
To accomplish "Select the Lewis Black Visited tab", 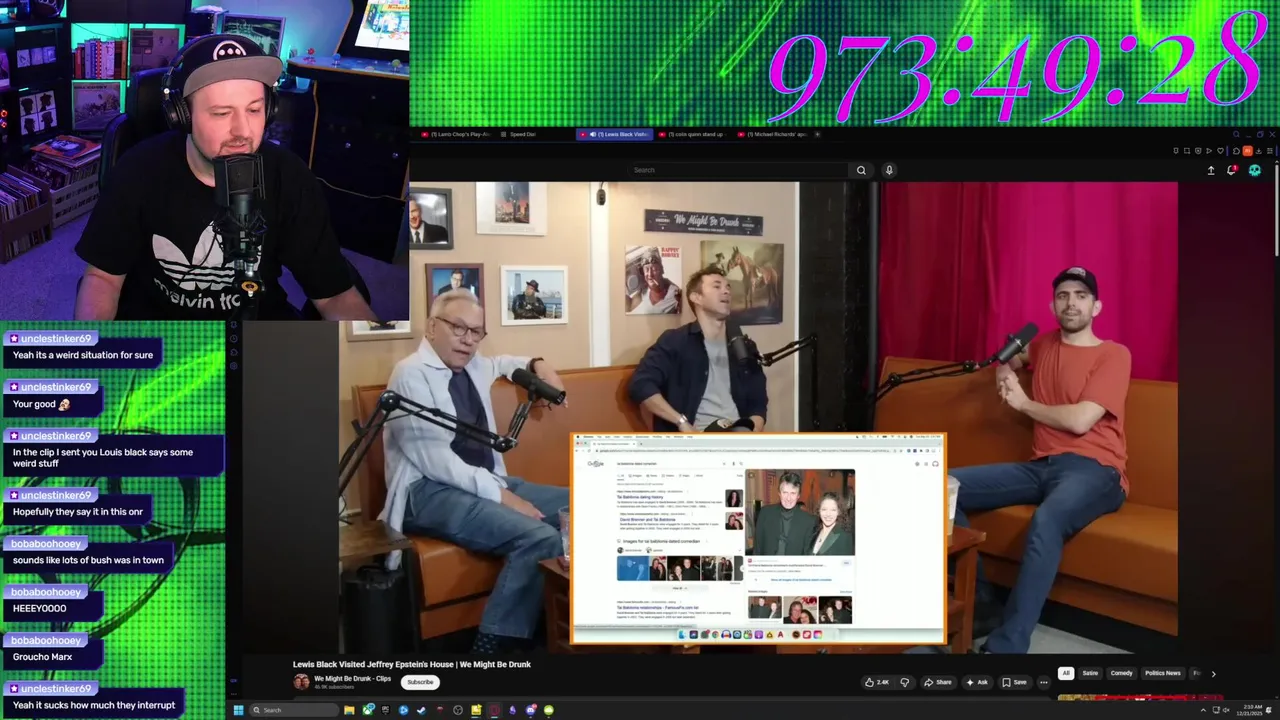I will coord(616,134).
